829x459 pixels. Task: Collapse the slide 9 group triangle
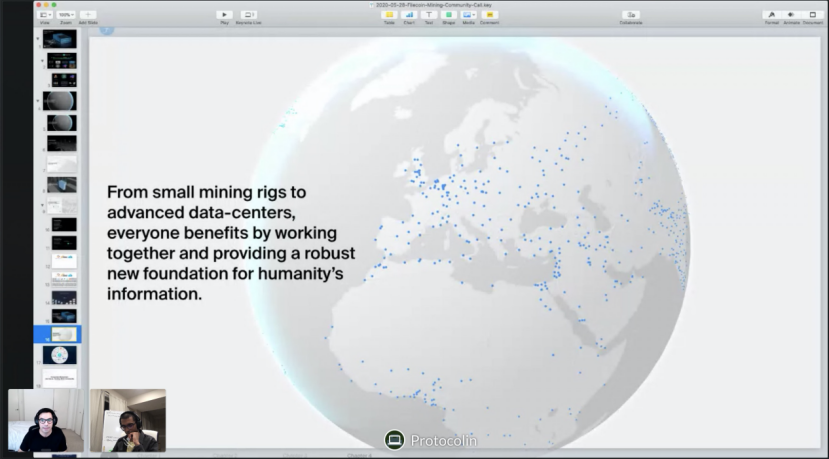[x=43, y=205]
